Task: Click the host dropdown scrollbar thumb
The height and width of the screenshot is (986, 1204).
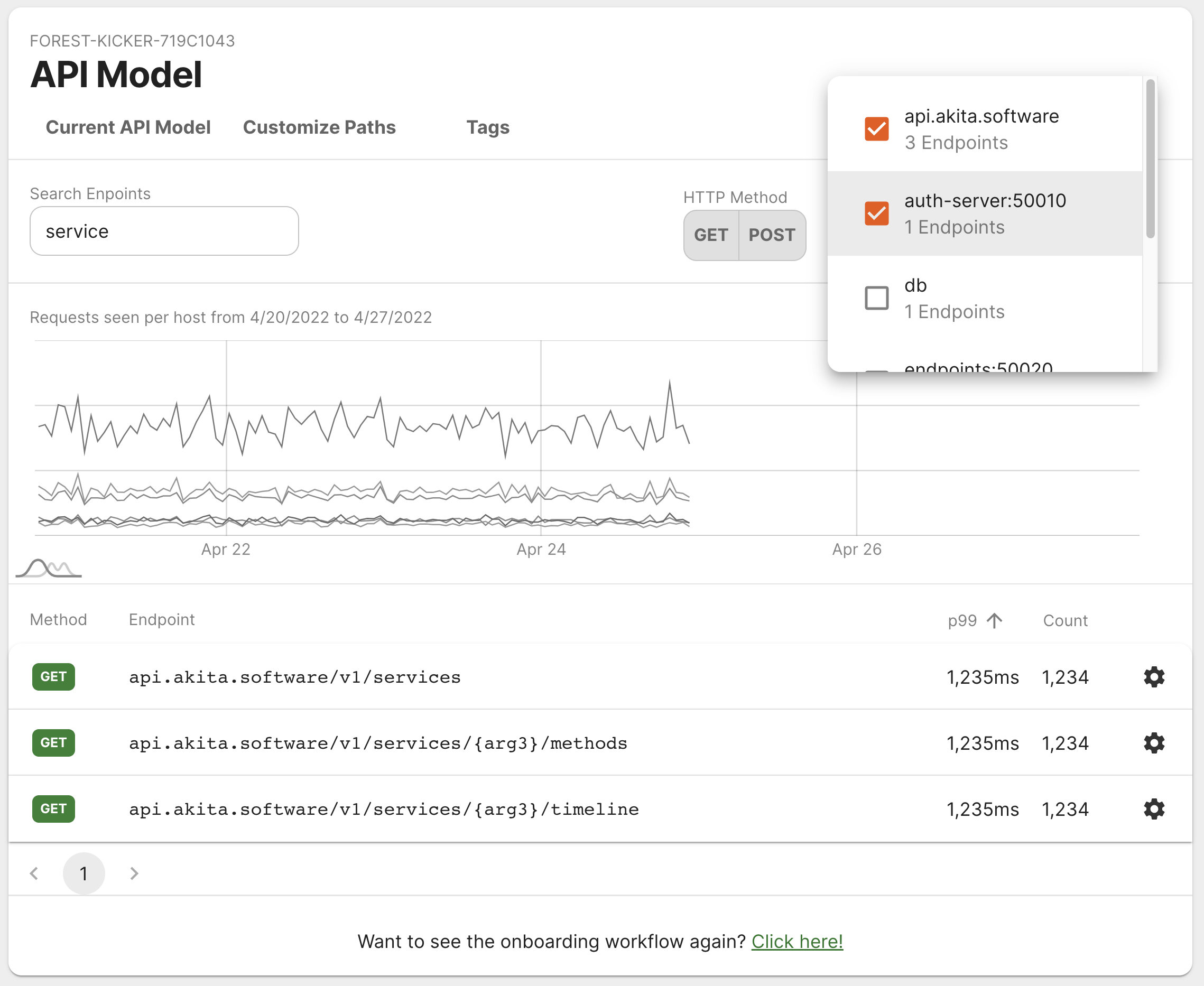Action: click(1150, 159)
